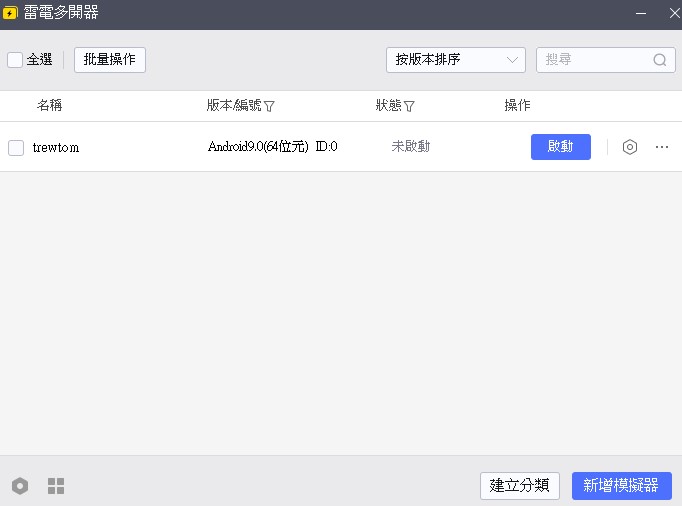Viewport: 682px width, 506px height.
Task: Click the 建立分類 button
Action: (x=519, y=486)
